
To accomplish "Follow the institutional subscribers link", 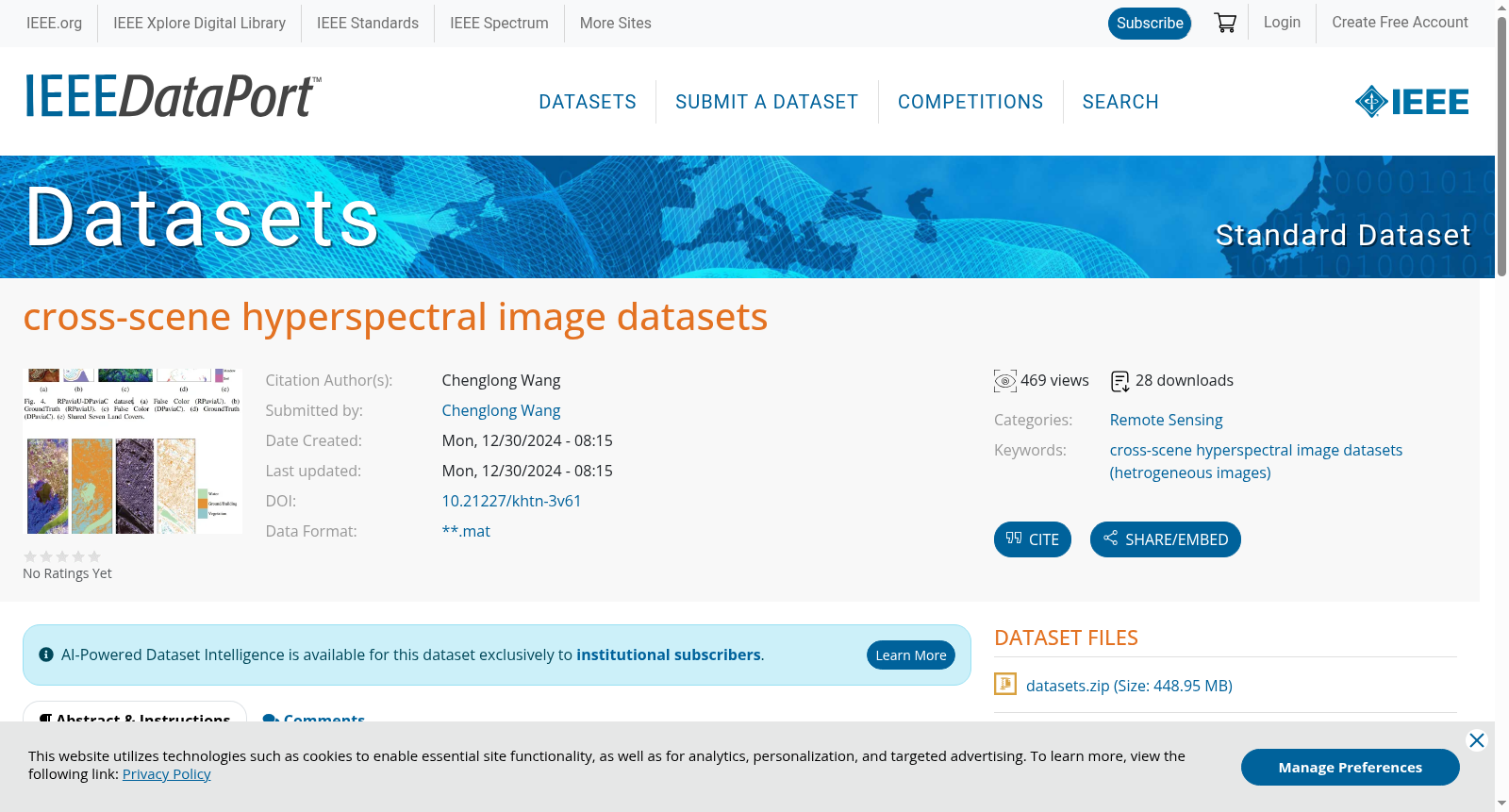I will point(669,655).
